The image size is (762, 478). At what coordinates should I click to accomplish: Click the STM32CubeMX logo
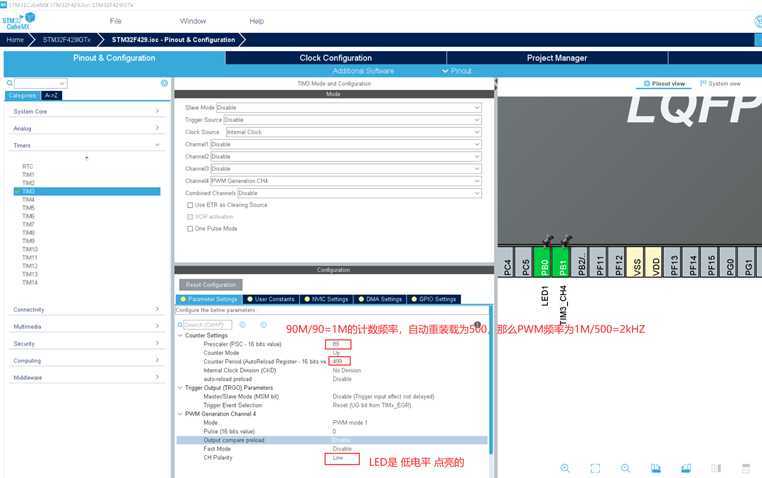[x=18, y=21]
